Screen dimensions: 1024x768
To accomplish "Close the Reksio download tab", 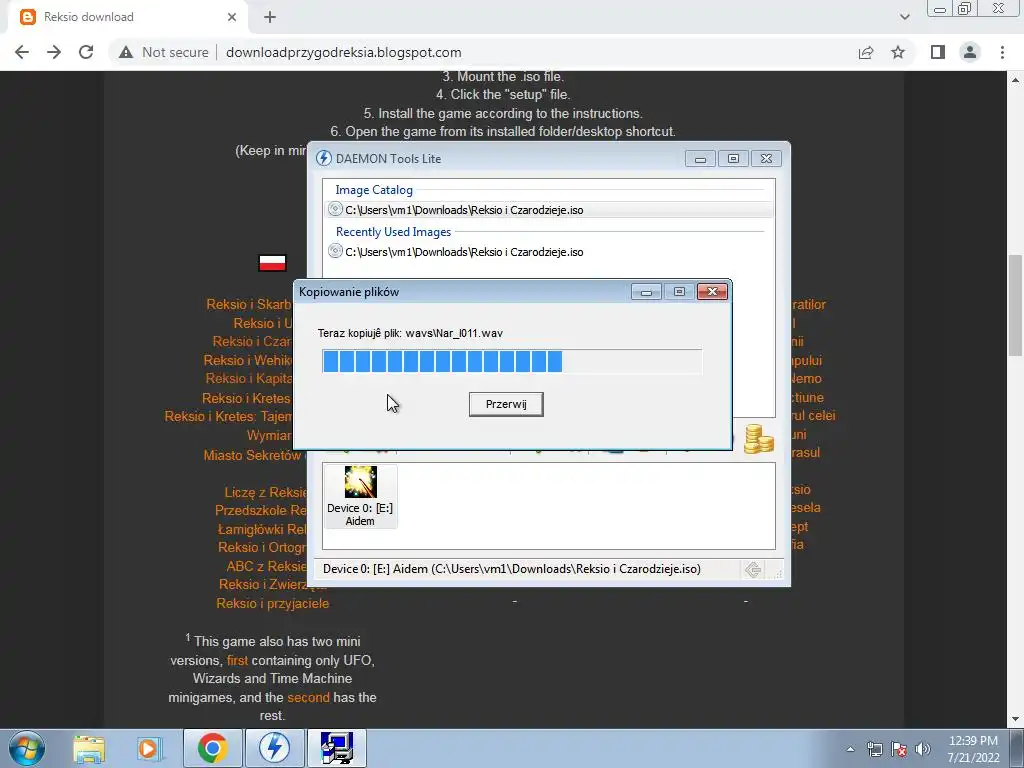I will click(232, 17).
